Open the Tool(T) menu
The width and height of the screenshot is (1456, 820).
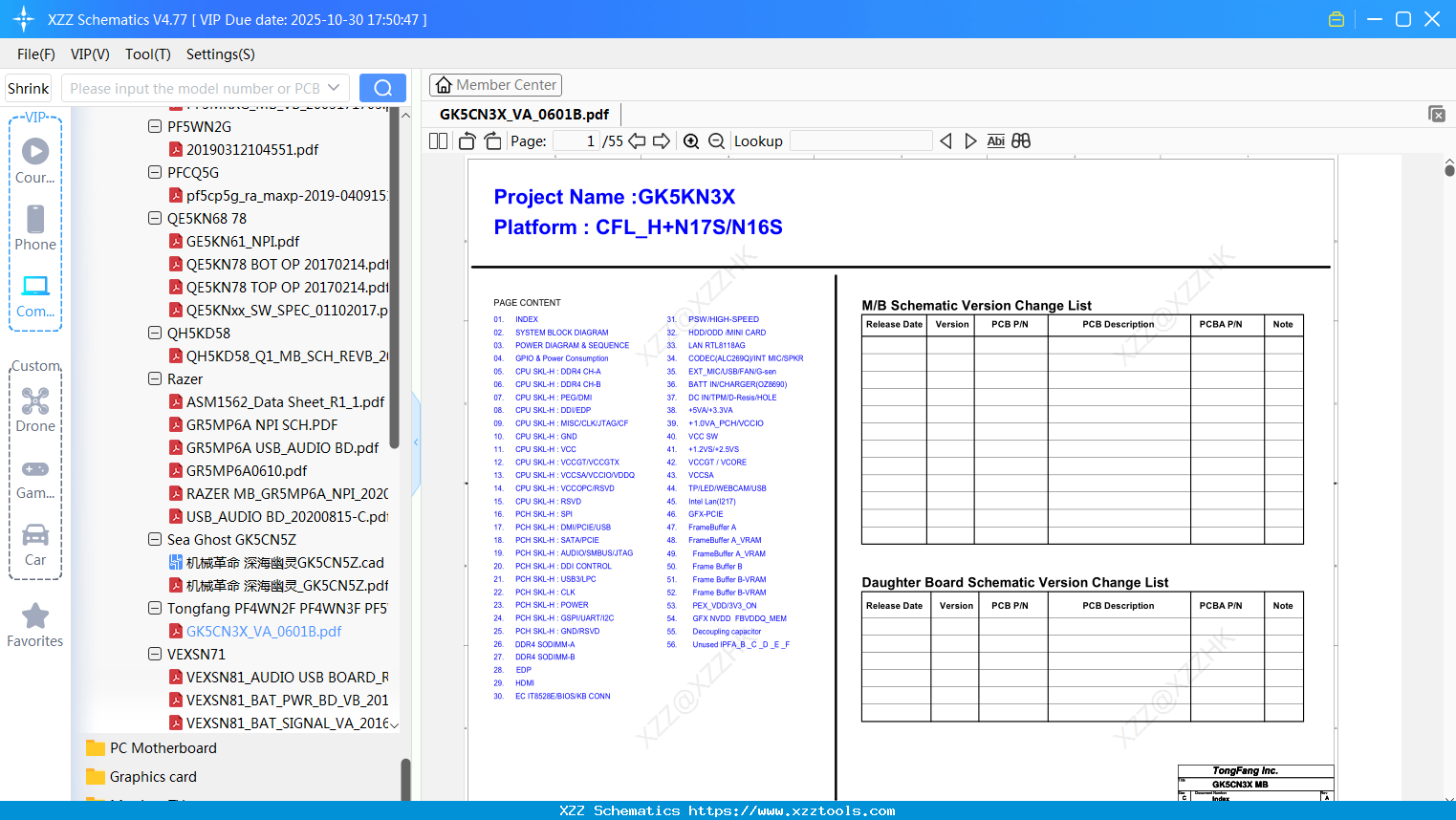pos(148,54)
